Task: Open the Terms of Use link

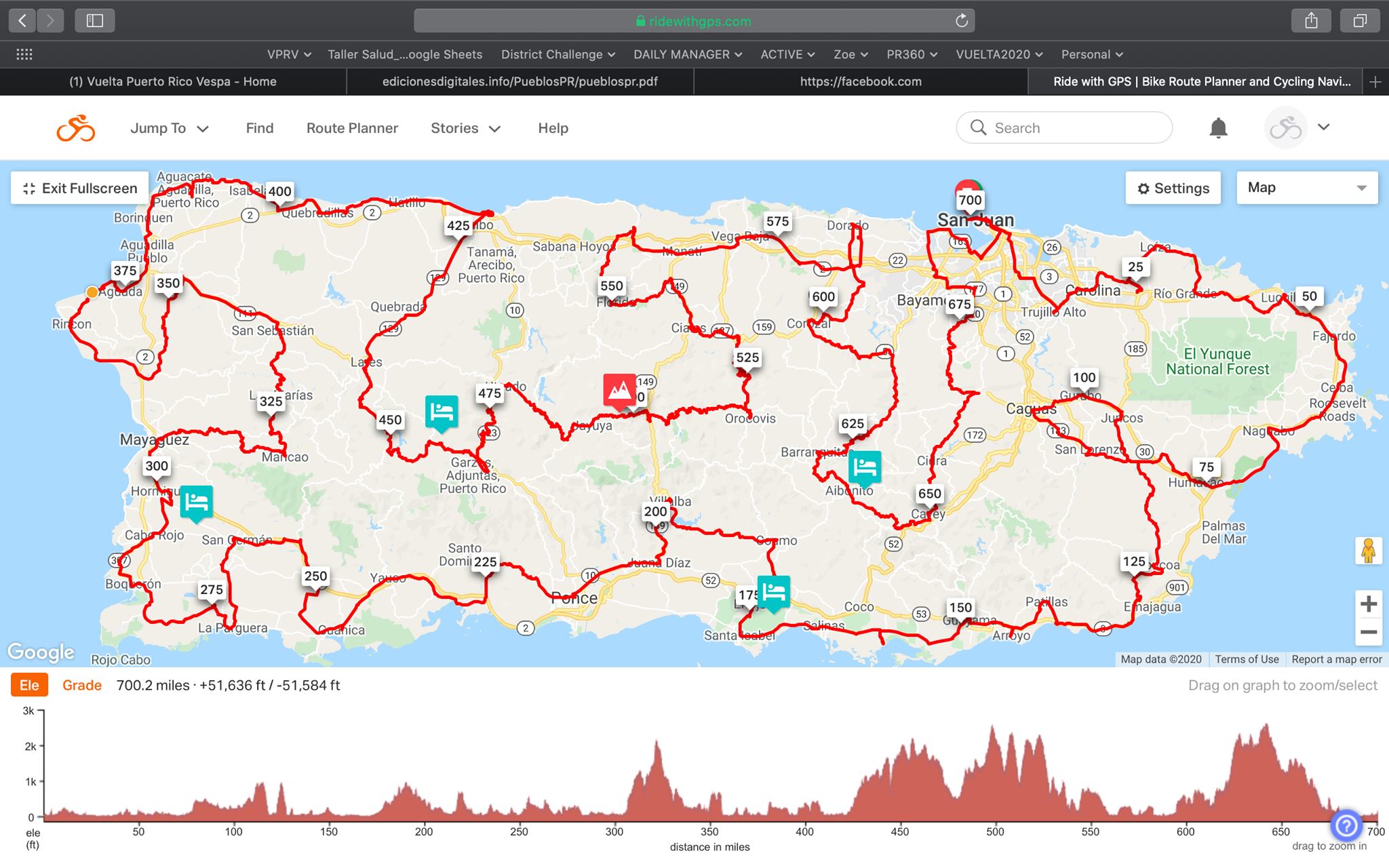Action: click(x=1247, y=659)
